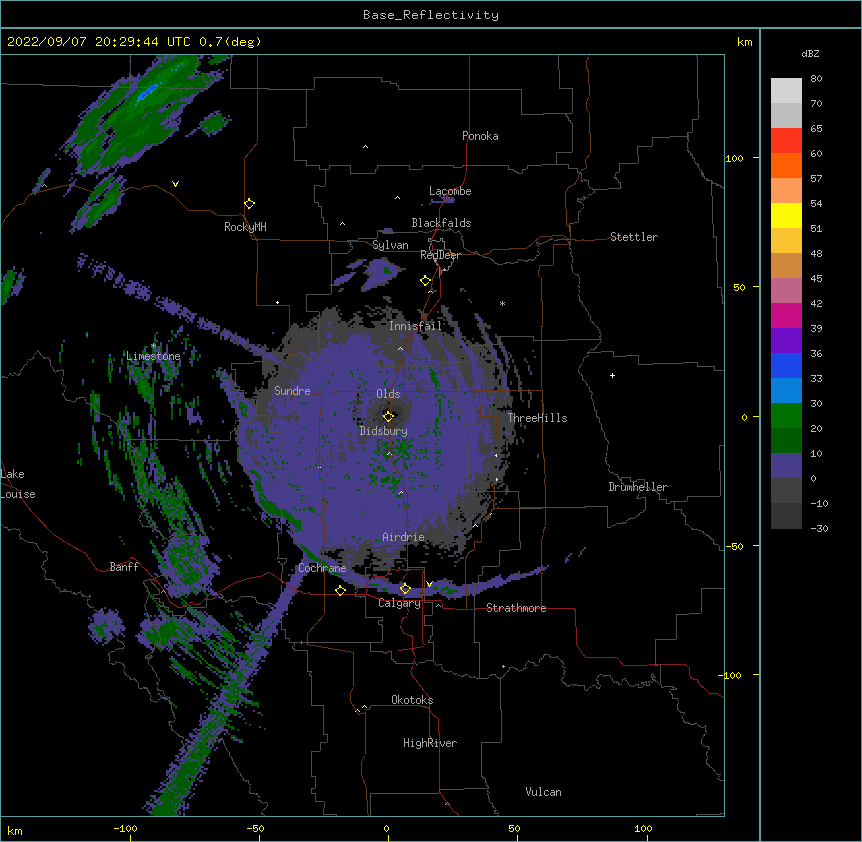Click the Okotoks town label
This screenshot has height=842, width=862.
click(x=412, y=700)
